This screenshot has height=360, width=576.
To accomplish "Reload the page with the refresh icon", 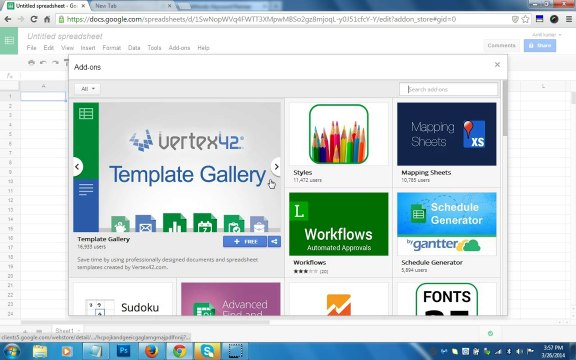I will pyautogui.click(x=34, y=19).
